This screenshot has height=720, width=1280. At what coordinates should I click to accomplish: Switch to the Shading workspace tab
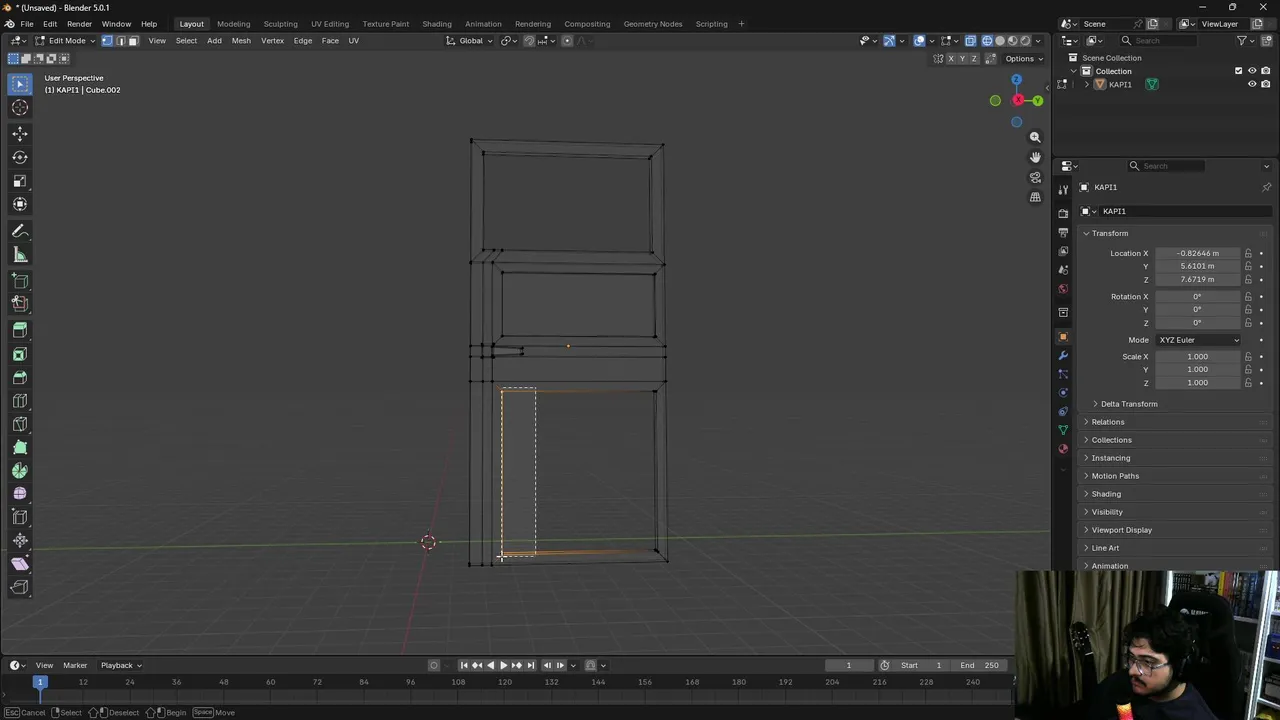point(437,24)
